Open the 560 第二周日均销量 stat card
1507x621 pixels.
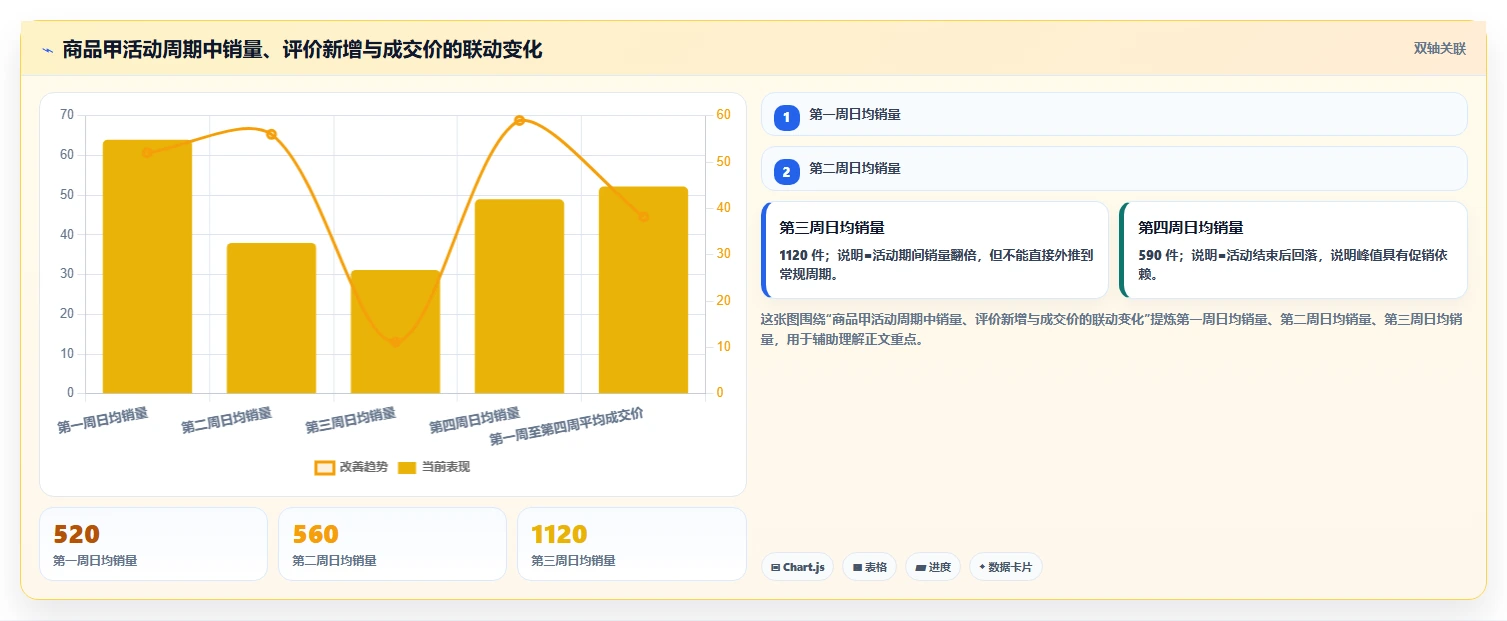tap(392, 544)
